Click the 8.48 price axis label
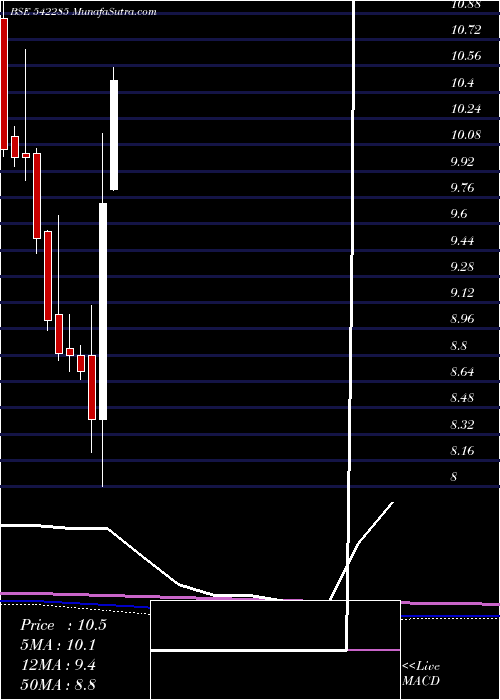This screenshot has width=500, height=700. 462,398
